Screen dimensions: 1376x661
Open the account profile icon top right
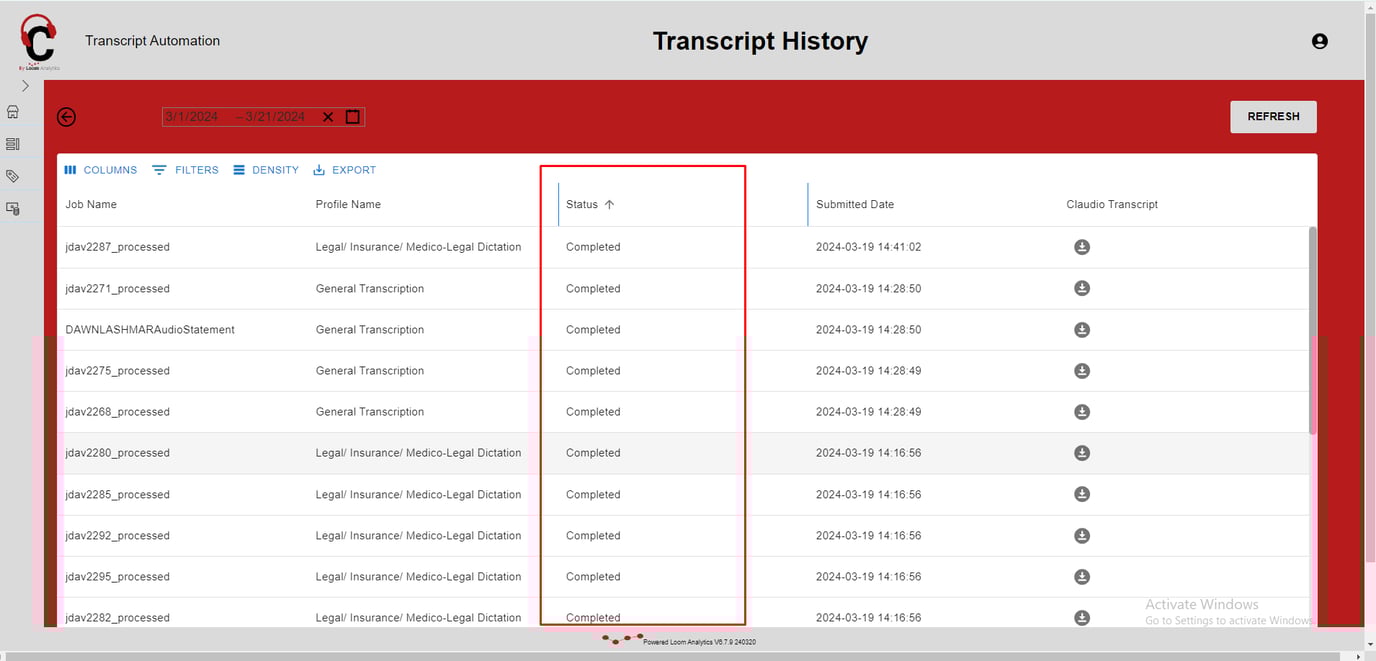1319,41
